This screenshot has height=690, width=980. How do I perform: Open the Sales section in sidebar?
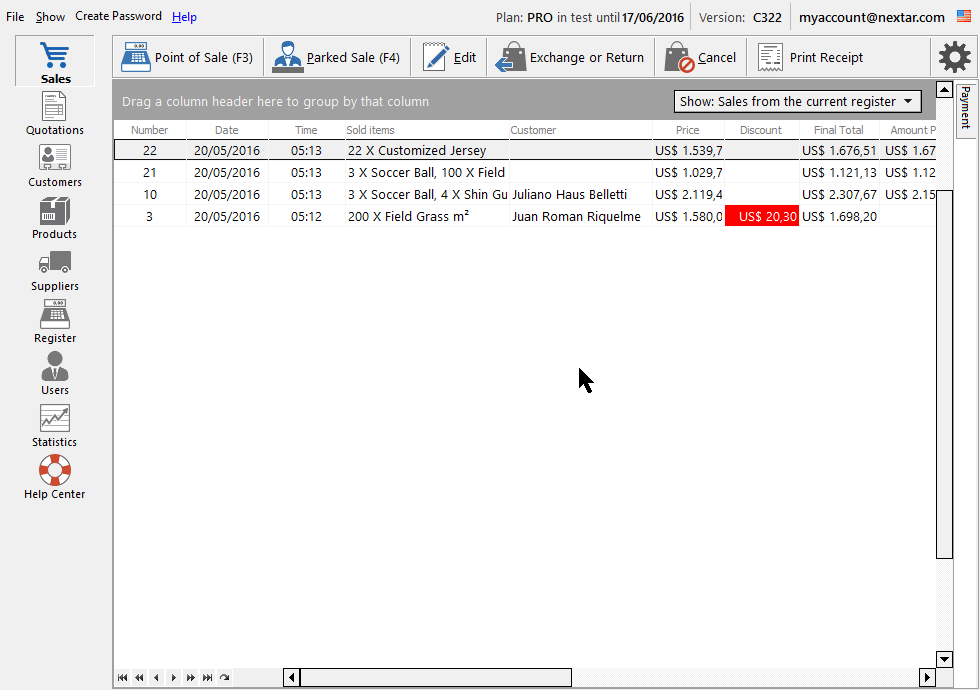point(55,62)
